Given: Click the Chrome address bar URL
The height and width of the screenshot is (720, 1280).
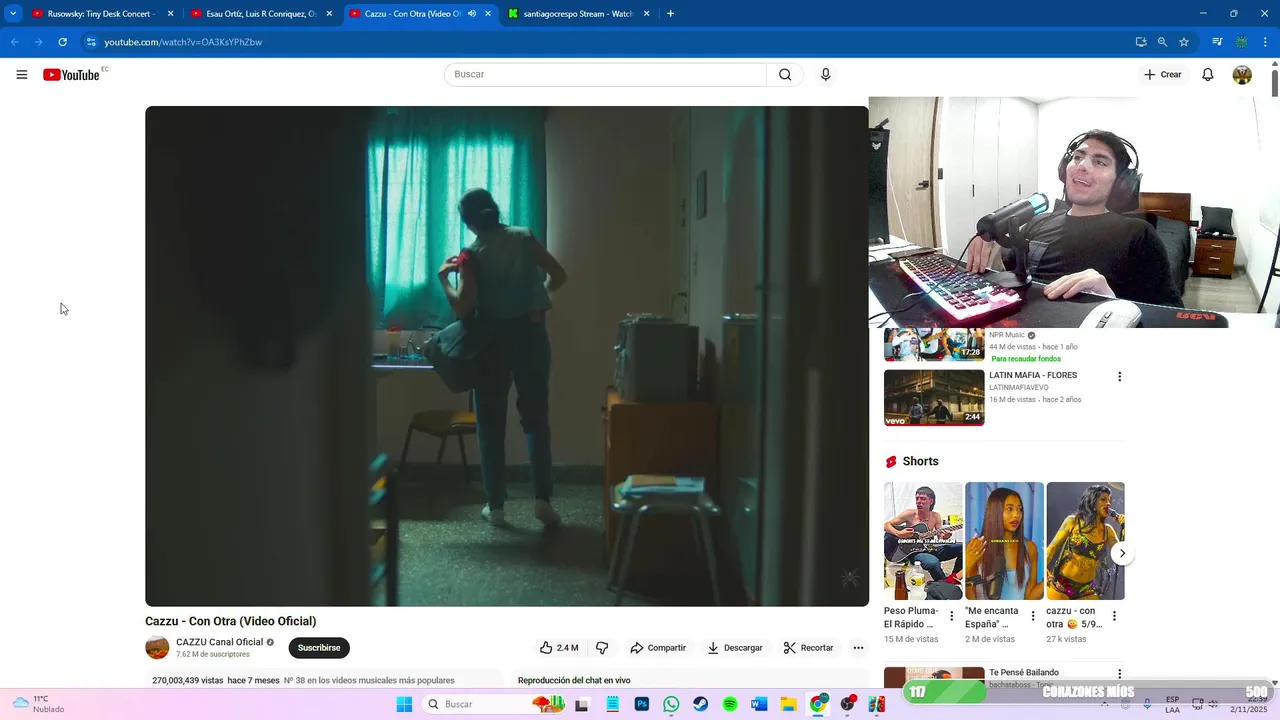Looking at the screenshot, I should (183, 42).
